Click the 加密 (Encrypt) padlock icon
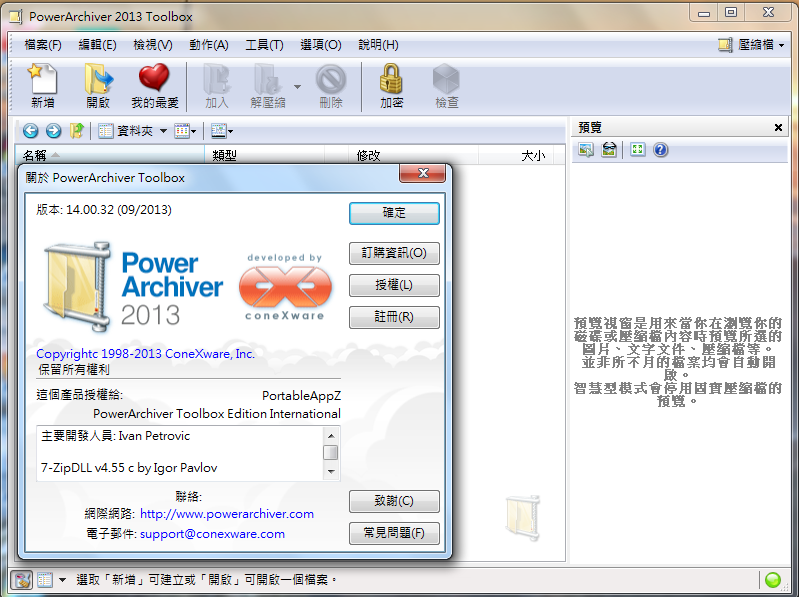This screenshot has height=597, width=799. click(391, 86)
